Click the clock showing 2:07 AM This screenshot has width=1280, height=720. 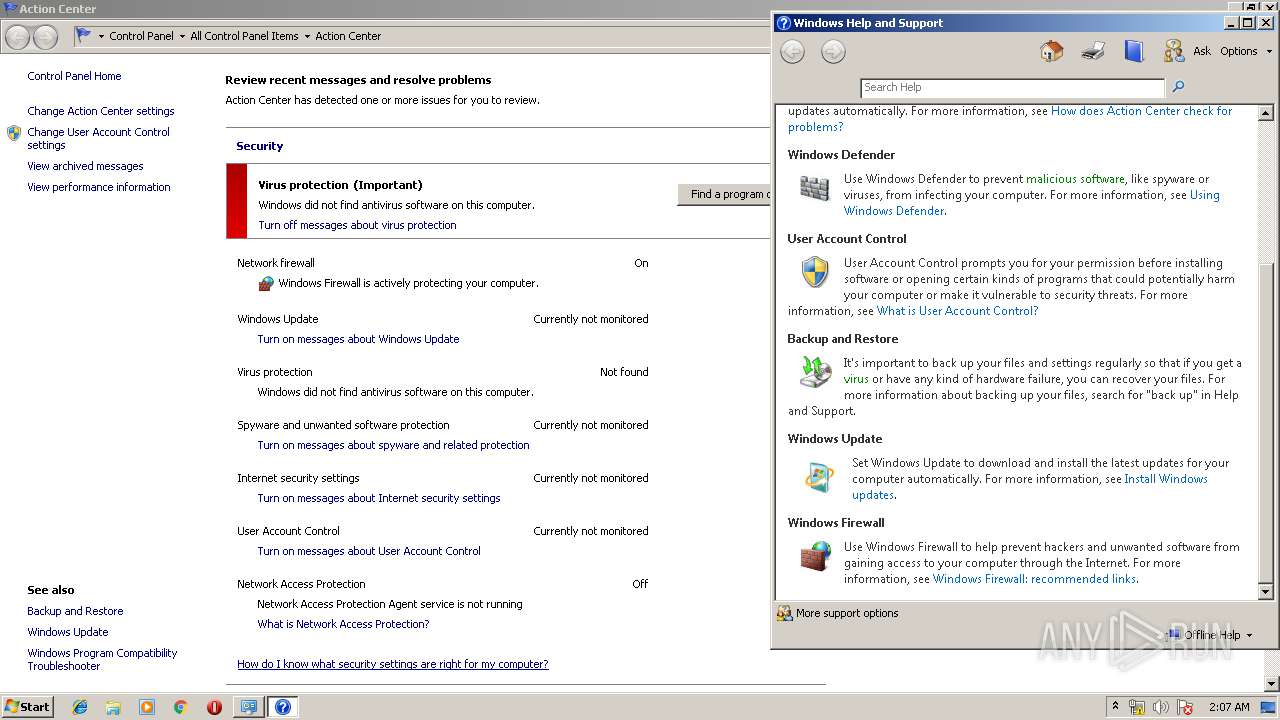[x=1229, y=707]
